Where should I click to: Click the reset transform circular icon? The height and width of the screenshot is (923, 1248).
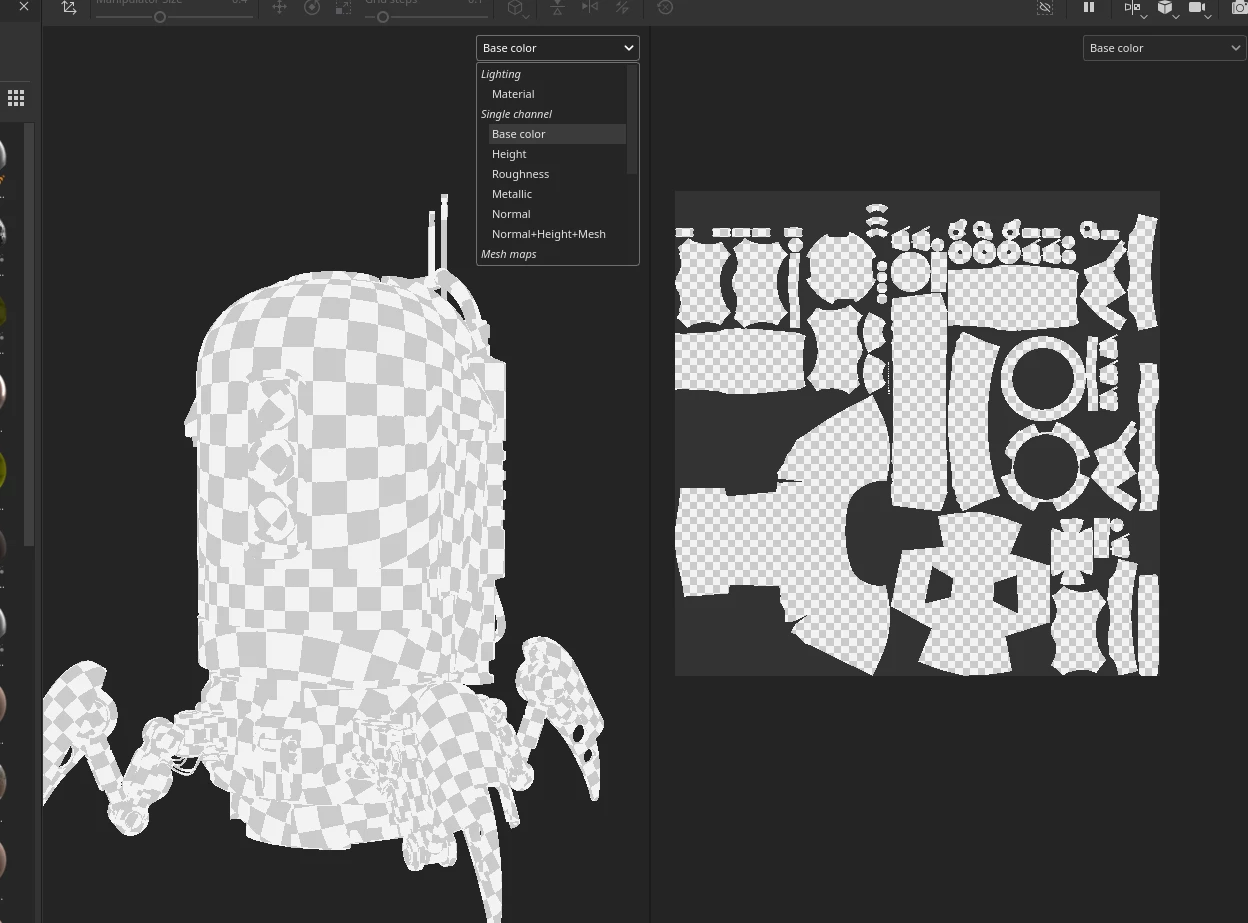click(x=665, y=7)
